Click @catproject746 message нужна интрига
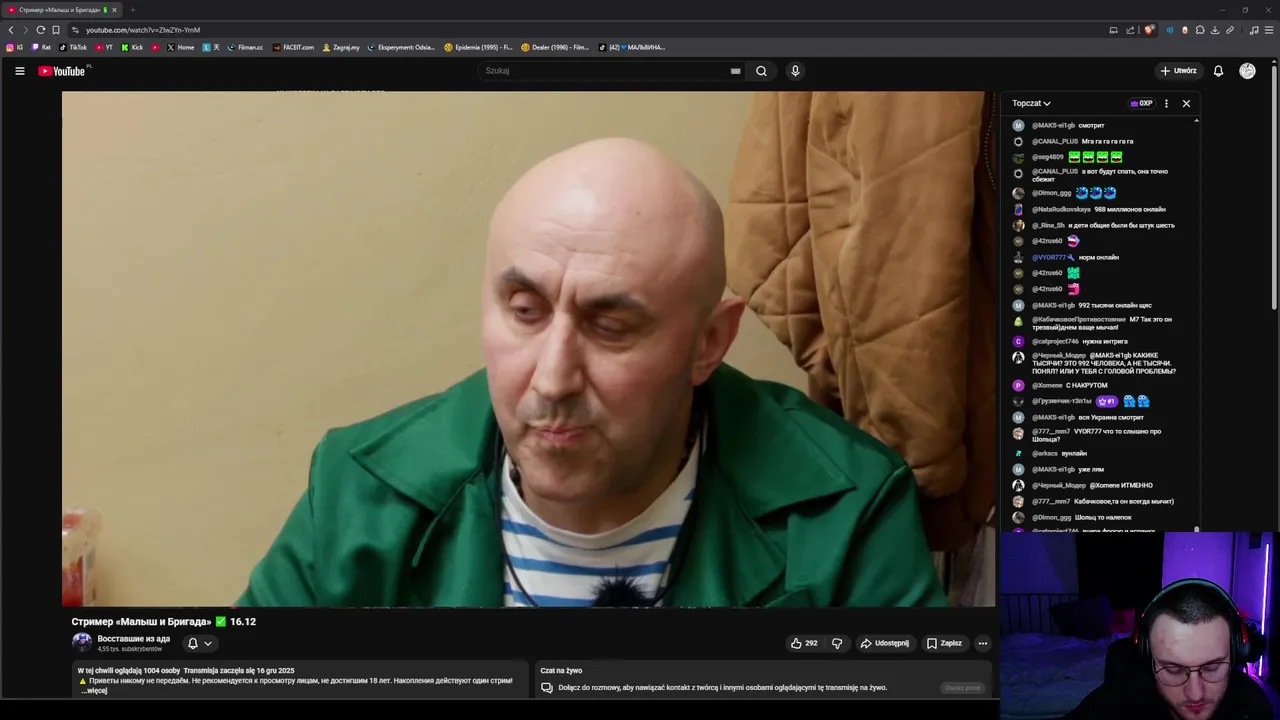 1105,341
